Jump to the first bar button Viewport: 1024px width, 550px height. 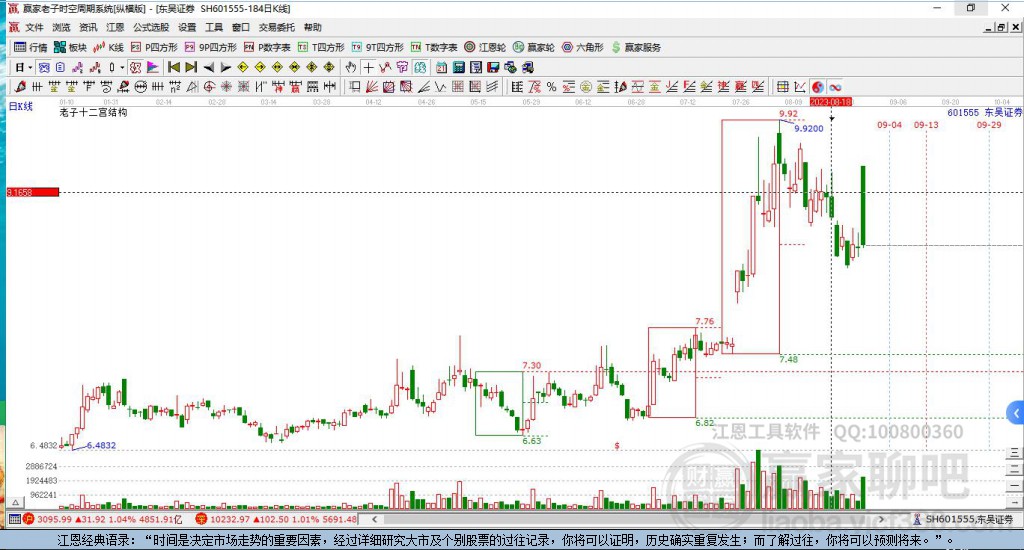(x=174, y=67)
